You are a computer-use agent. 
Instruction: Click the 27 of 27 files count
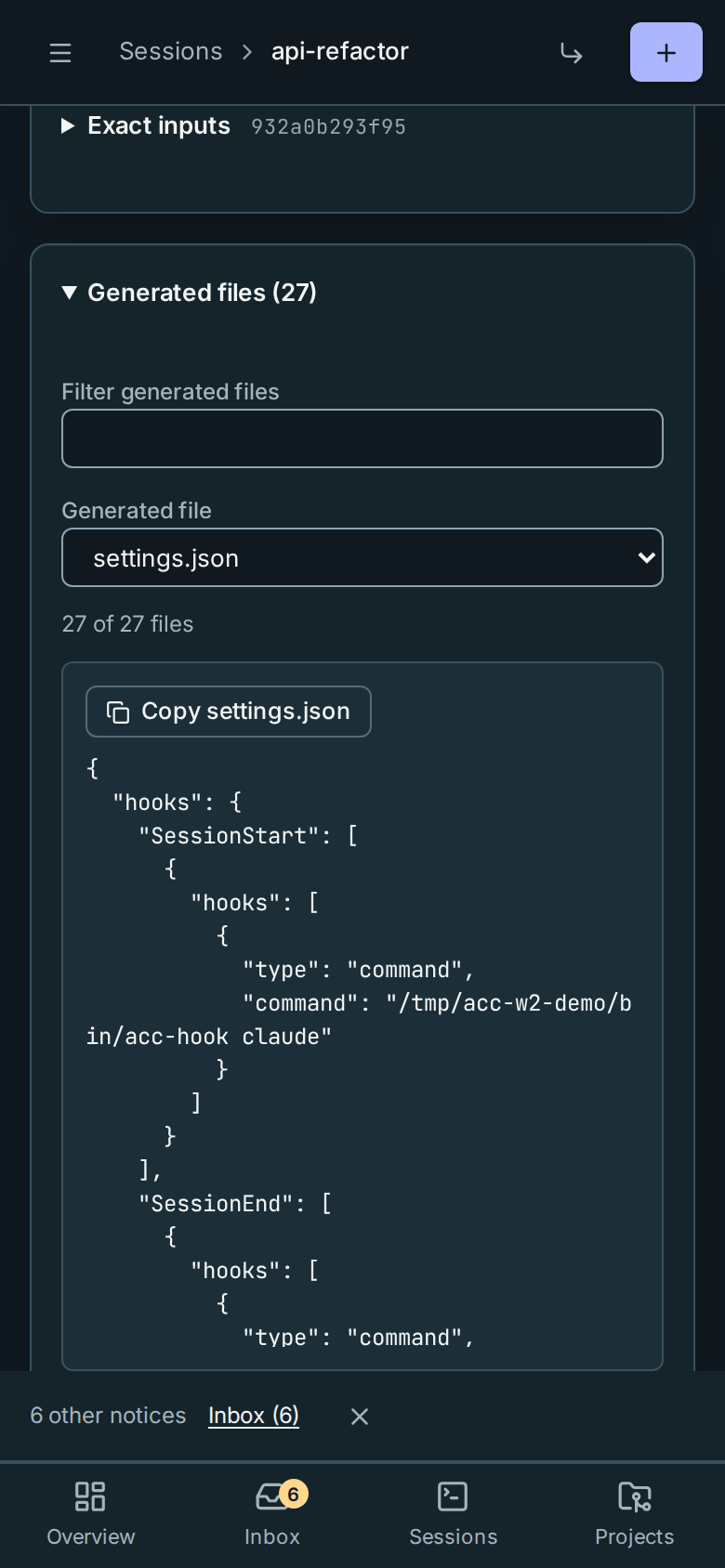(127, 624)
